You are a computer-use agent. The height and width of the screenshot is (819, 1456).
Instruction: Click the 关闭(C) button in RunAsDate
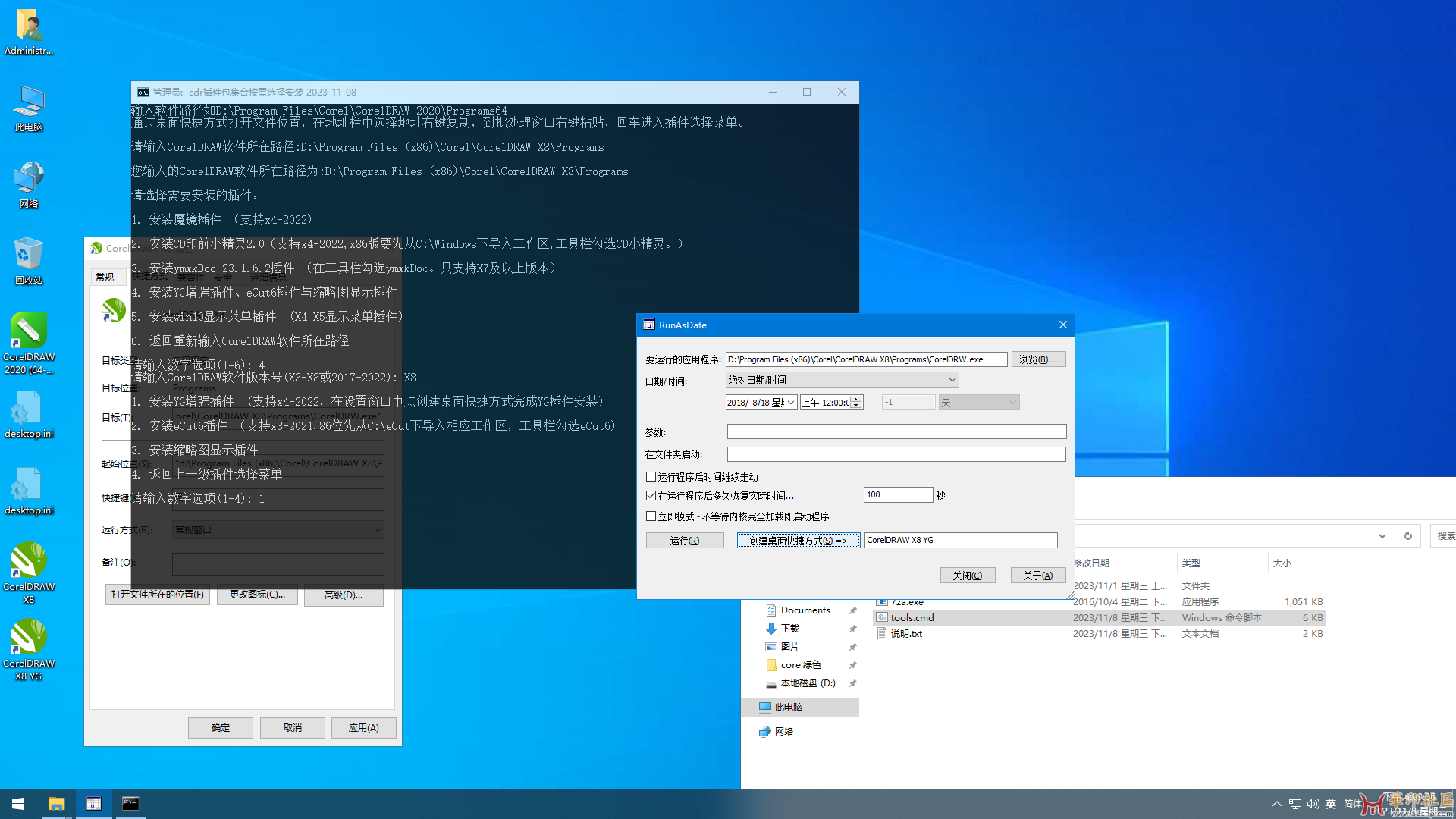pyautogui.click(x=968, y=576)
